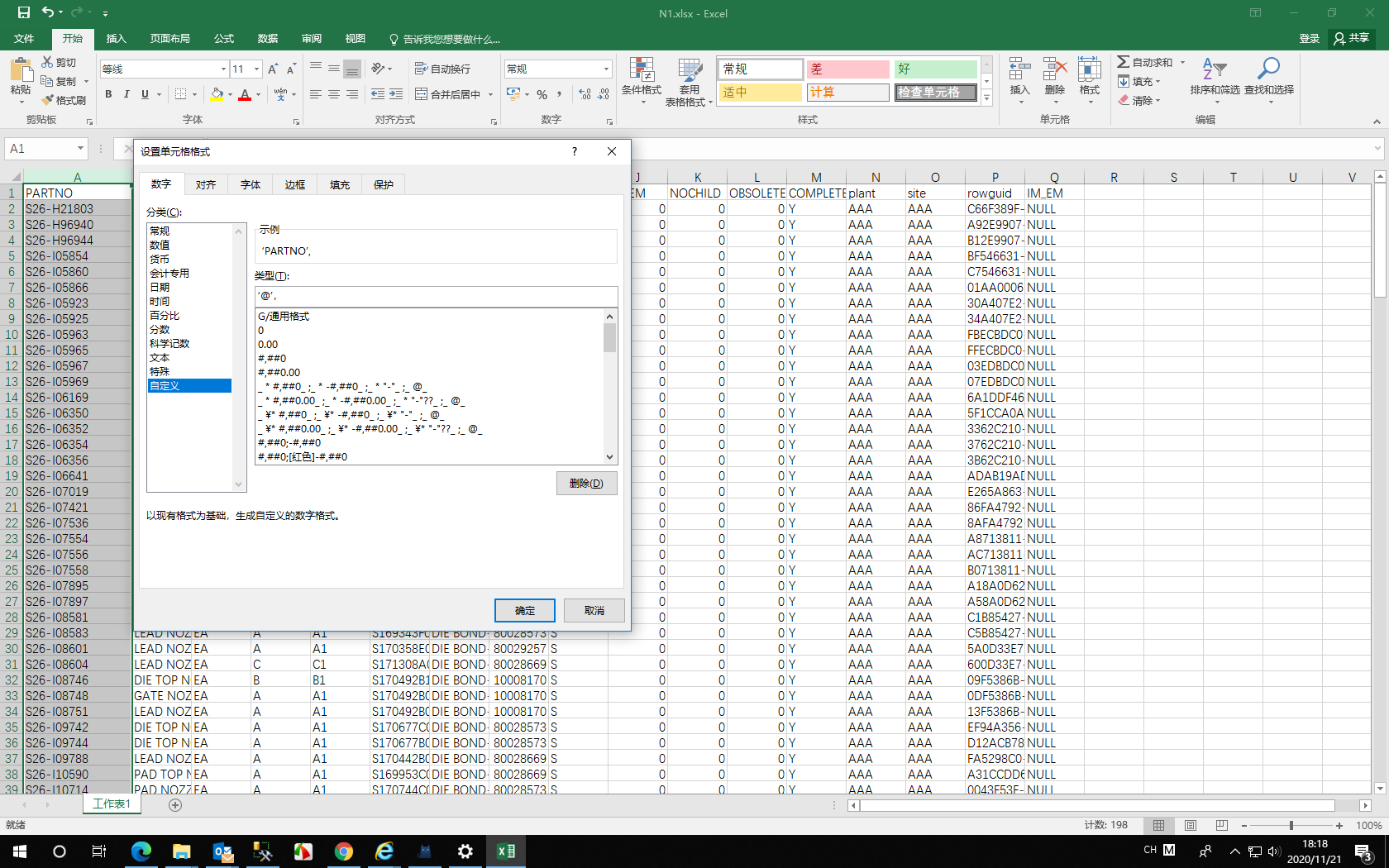Collapse the ribbon using the chevron
Image resolution: width=1389 pixels, height=868 pixels.
[x=1377, y=122]
